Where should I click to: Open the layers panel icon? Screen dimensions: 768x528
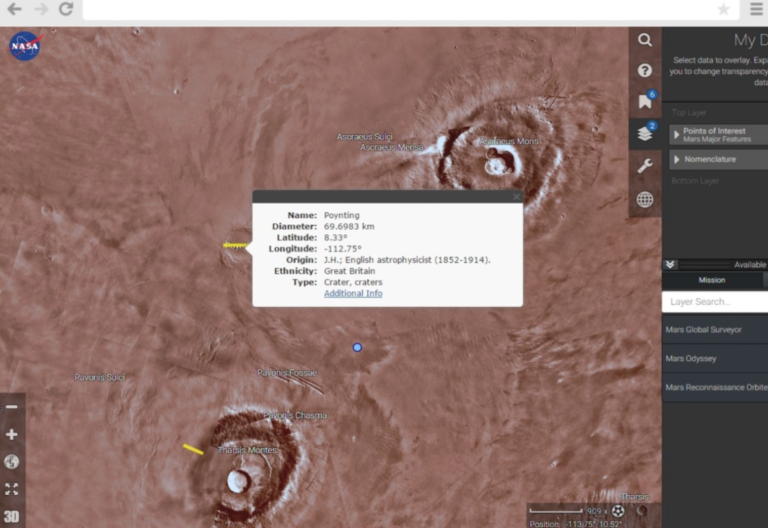[x=645, y=134]
